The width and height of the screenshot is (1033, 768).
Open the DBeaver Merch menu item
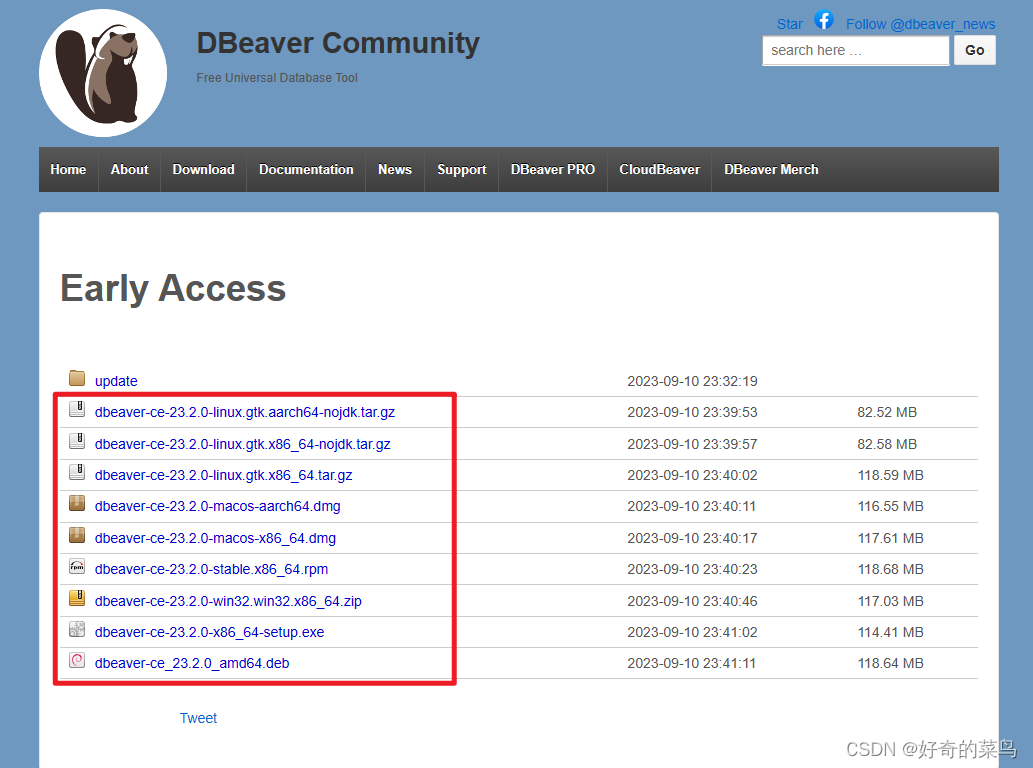[x=771, y=169]
